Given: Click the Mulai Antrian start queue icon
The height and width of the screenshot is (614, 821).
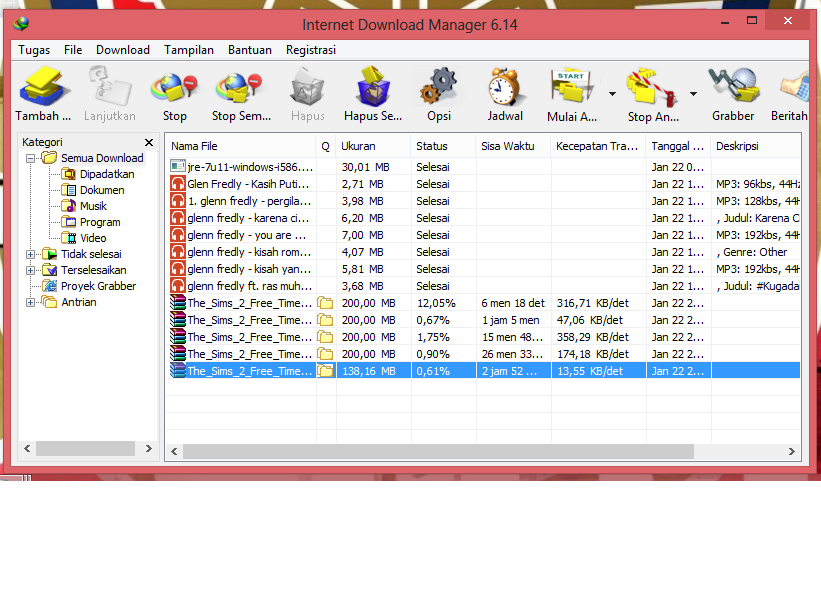Looking at the screenshot, I should point(572,87).
